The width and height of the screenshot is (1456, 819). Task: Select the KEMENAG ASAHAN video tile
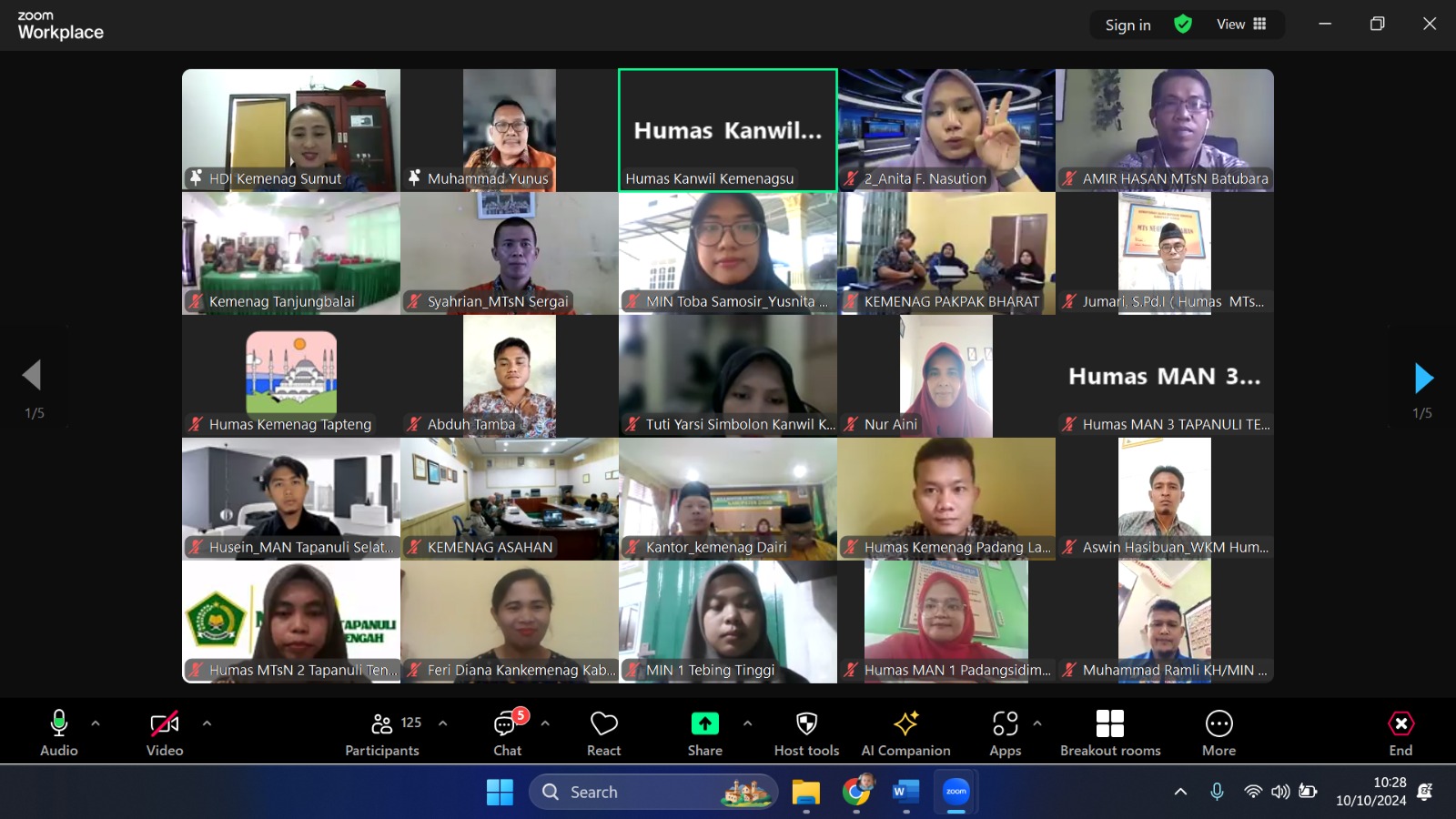[x=510, y=499]
